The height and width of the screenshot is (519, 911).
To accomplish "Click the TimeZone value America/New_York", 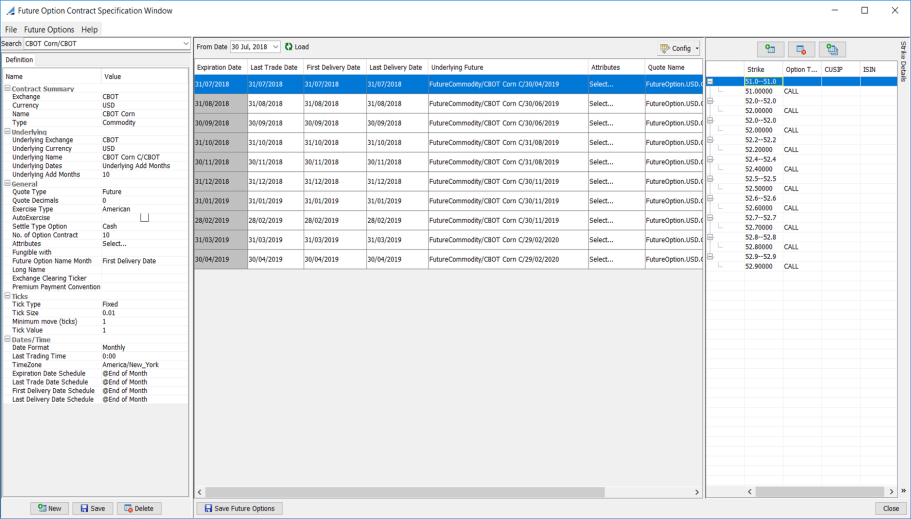I will coord(130,365).
